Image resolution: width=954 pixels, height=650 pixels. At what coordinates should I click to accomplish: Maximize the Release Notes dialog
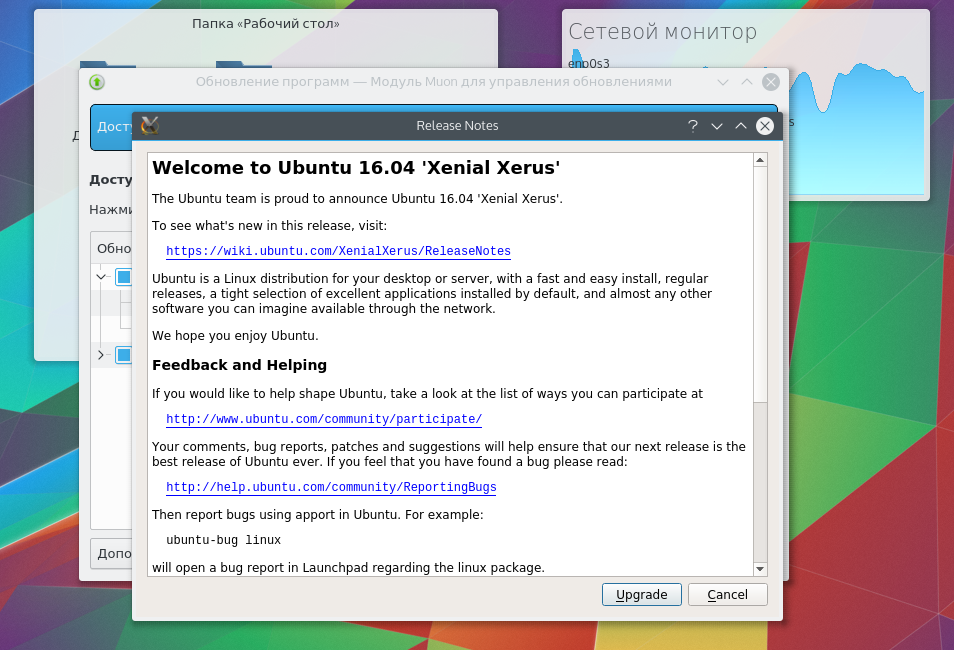(740, 126)
